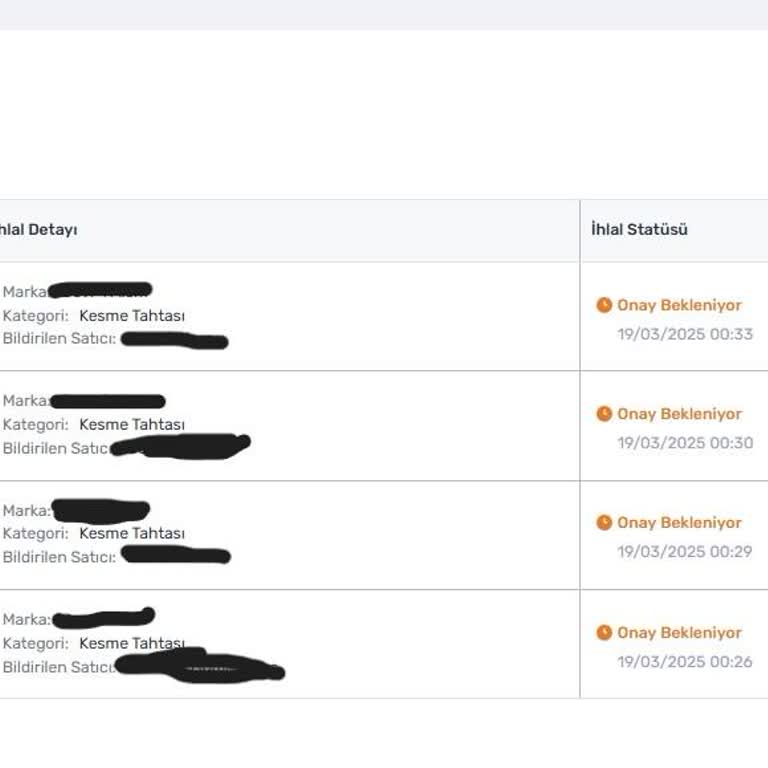The width and height of the screenshot is (768, 768).
Task: Click Kesme Tahtası category in the third row
Action: click(132, 534)
